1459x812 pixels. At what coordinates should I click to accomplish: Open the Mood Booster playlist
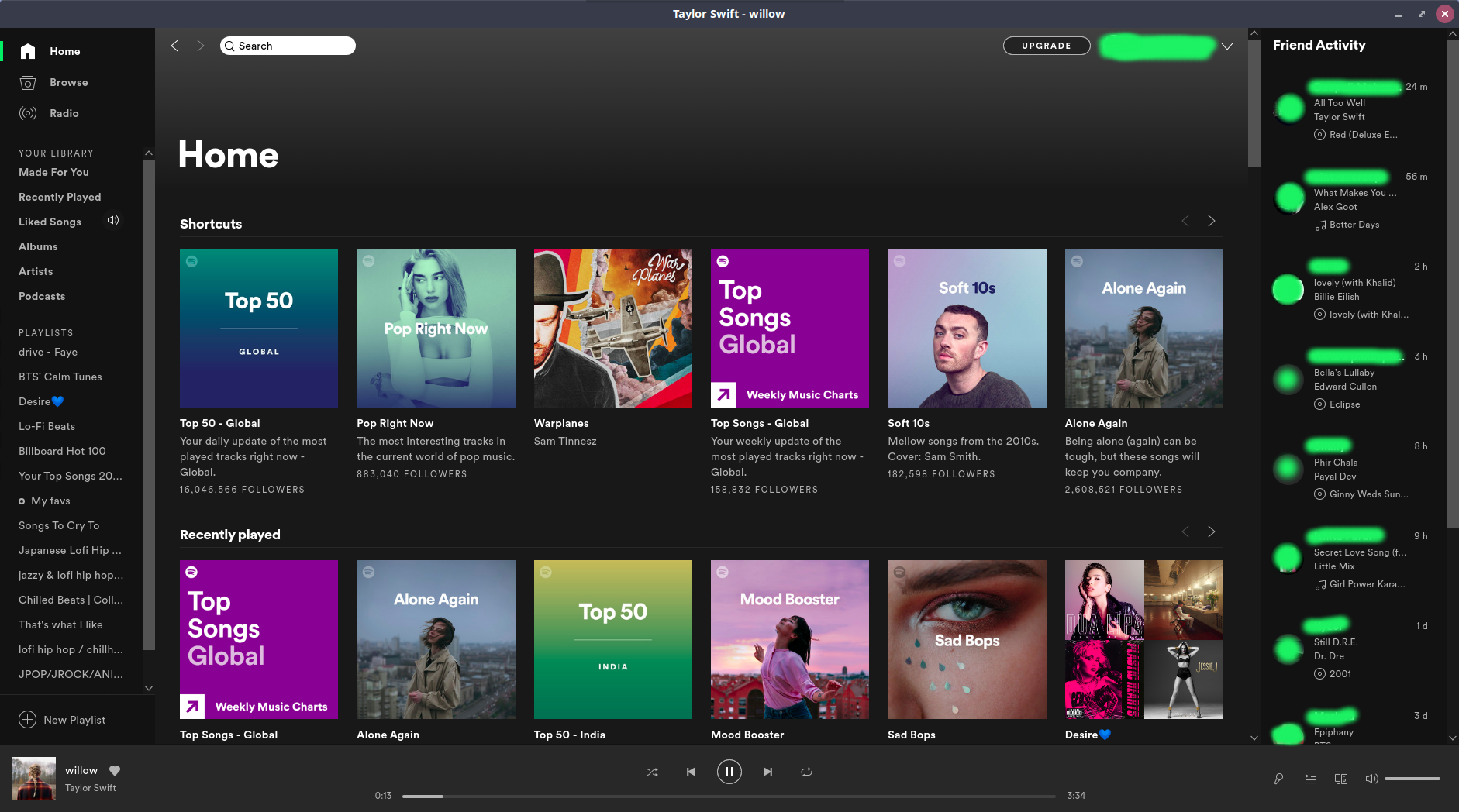point(789,640)
